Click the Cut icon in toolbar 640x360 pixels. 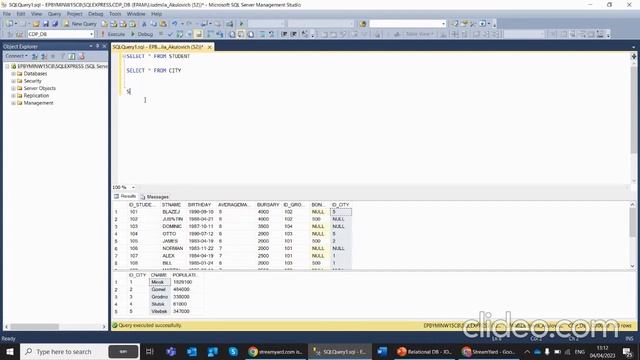pos(144,24)
